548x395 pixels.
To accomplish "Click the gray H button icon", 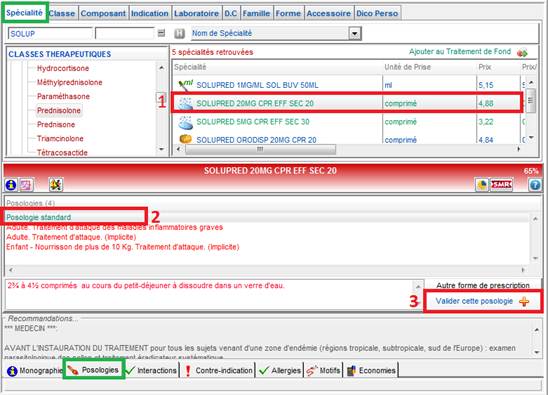I will (x=179, y=34).
